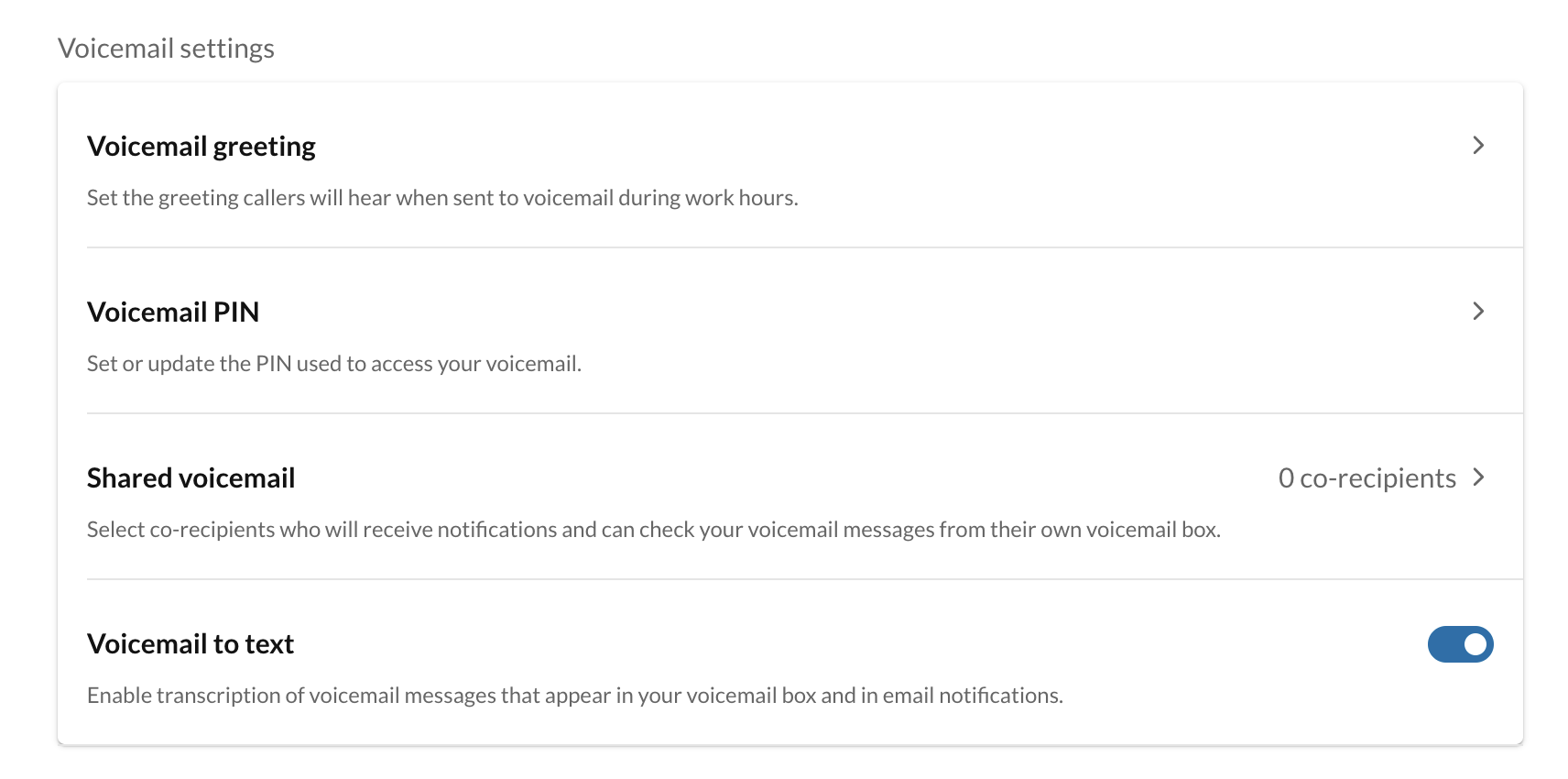The width and height of the screenshot is (1568, 779).
Task: Click the greeting description about work hours
Action: [x=442, y=198]
